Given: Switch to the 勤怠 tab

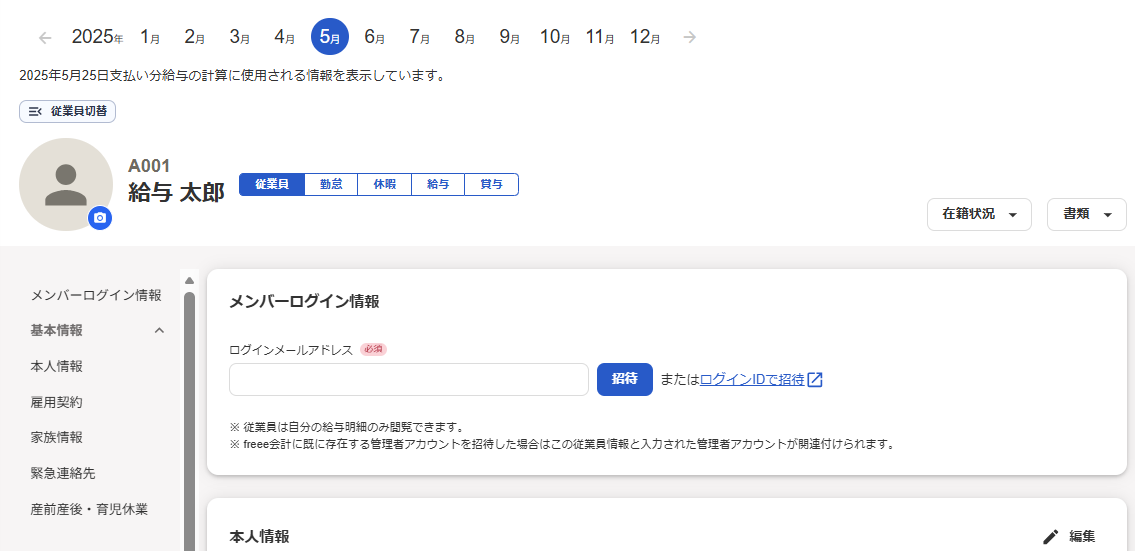Looking at the screenshot, I should tap(331, 184).
